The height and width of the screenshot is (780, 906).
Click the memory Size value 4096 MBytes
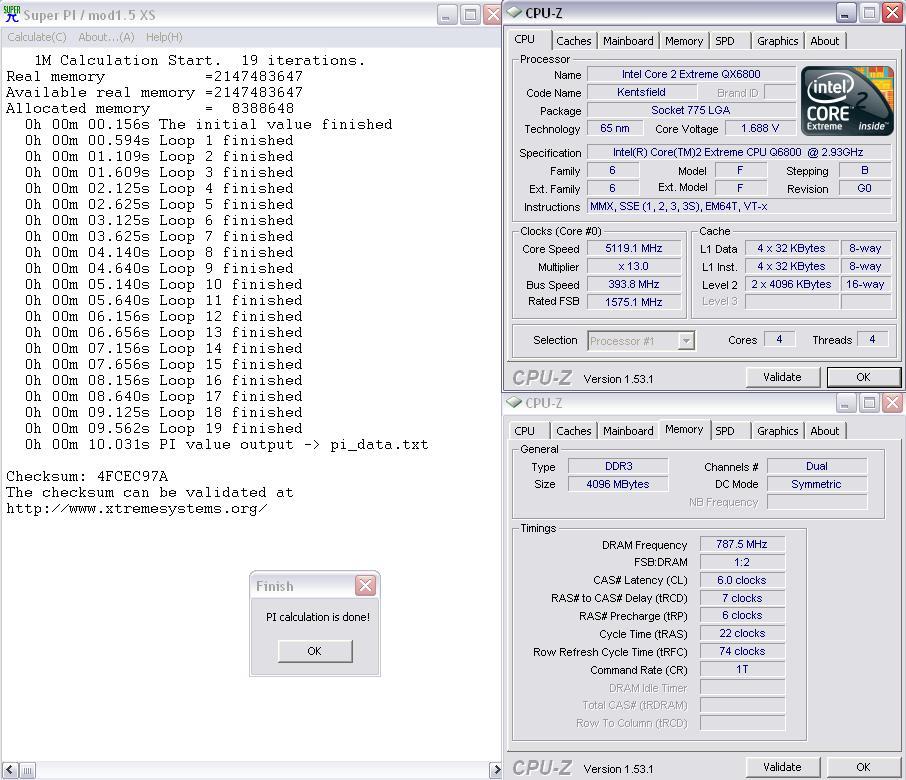coord(618,484)
